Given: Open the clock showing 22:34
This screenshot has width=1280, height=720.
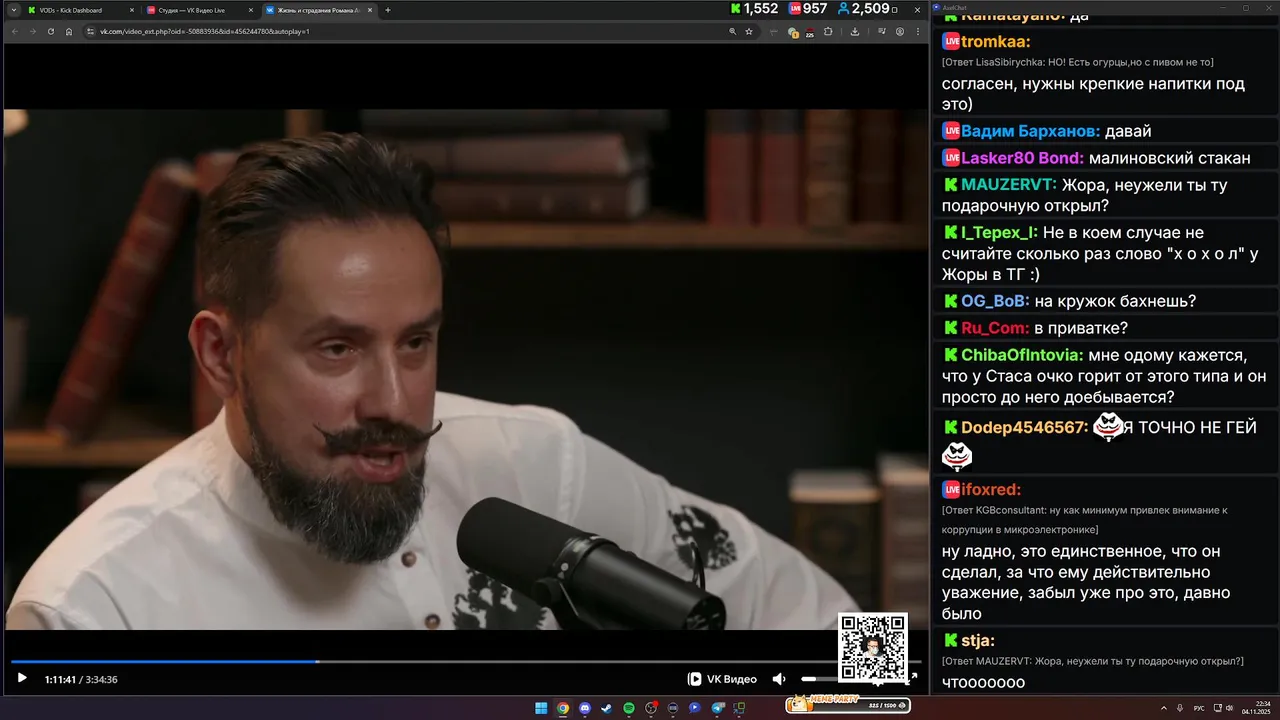Looking at the screenshot, I should (x=1256, y=708).
